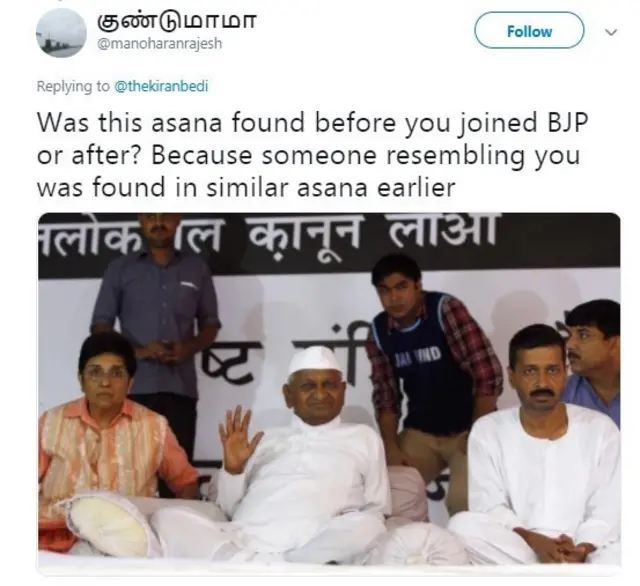Screen dimensions: 640x586
Task: Expand the chevron menu beside Follow
Action: pos(611,32)
